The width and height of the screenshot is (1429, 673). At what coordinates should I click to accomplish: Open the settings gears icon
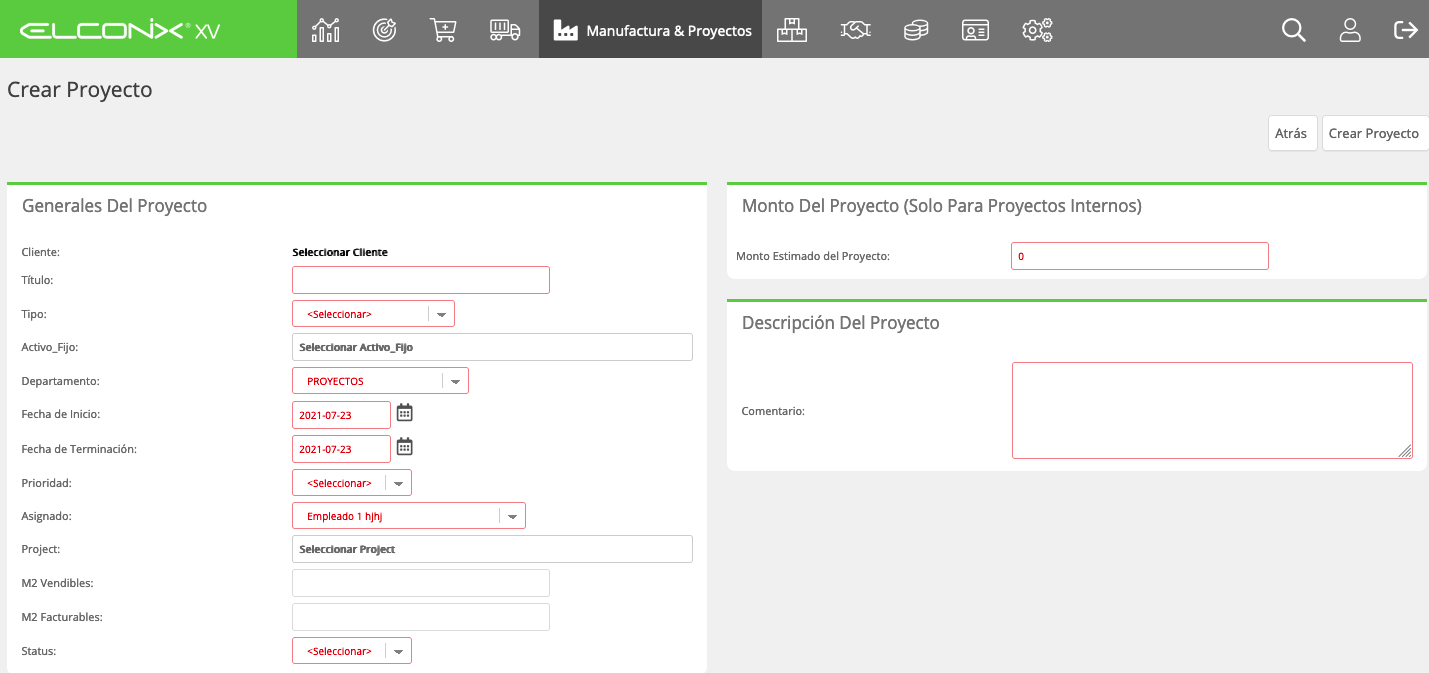click(x=1037, y=30)
